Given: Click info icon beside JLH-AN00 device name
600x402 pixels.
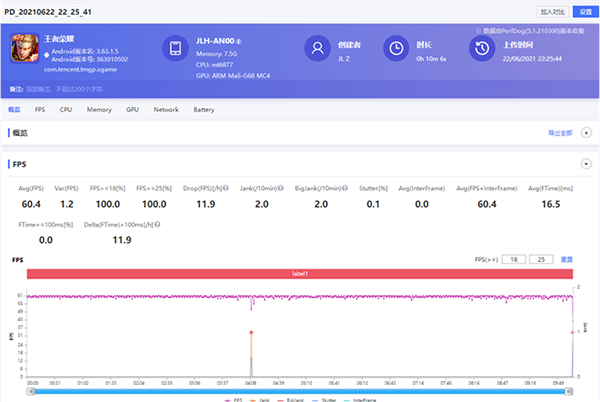Looking at the screenshot, I should coord(237,42).
